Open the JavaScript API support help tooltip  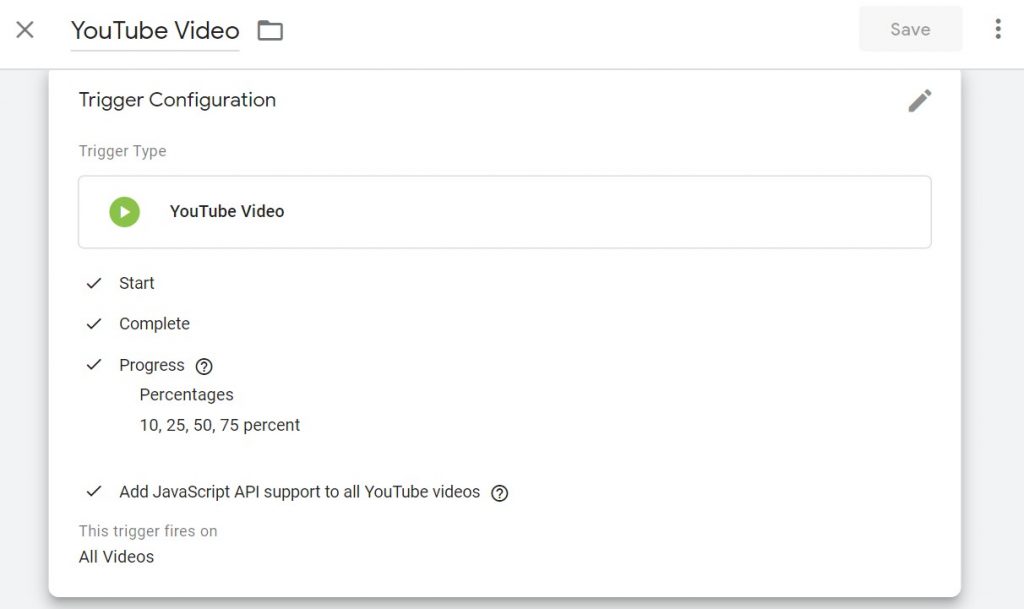tap(499, 492)
